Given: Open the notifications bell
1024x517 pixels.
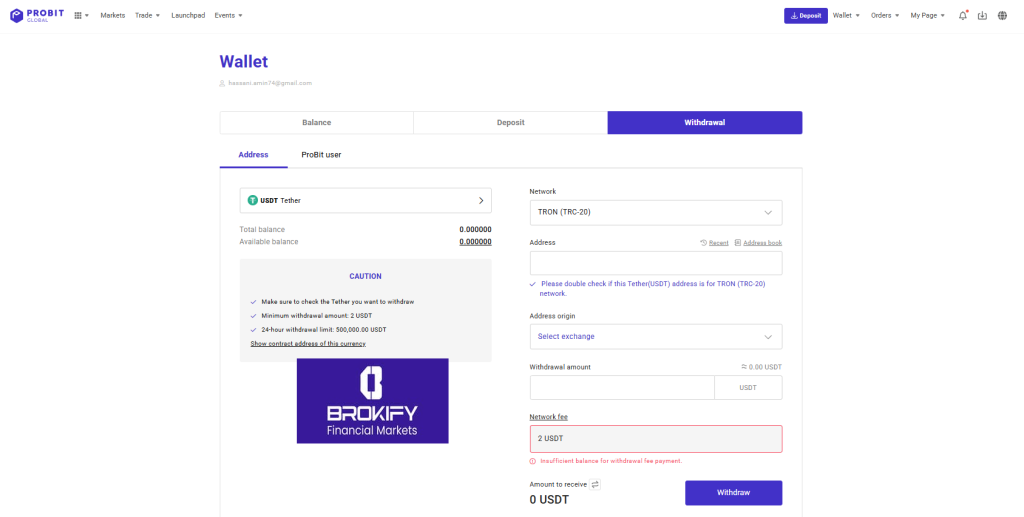Looking at the screenshot, I should point(962,16).
